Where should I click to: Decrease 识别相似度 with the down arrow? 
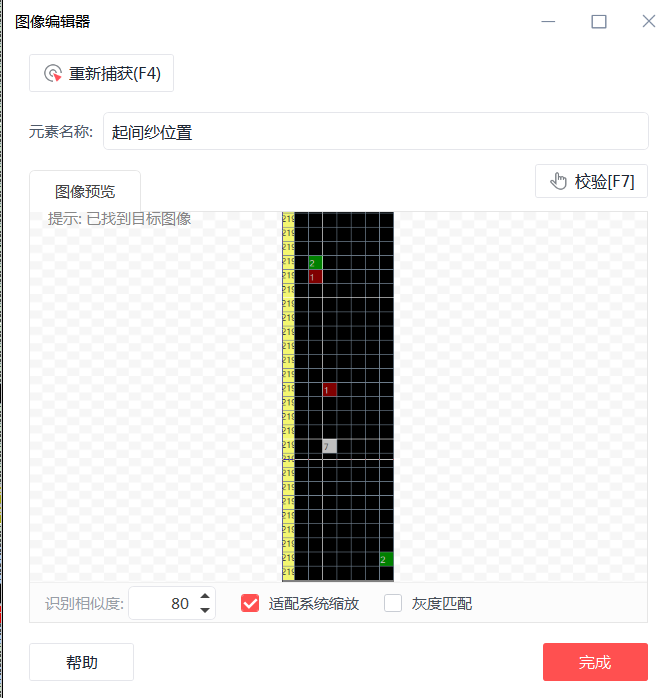tap(205, 610)
